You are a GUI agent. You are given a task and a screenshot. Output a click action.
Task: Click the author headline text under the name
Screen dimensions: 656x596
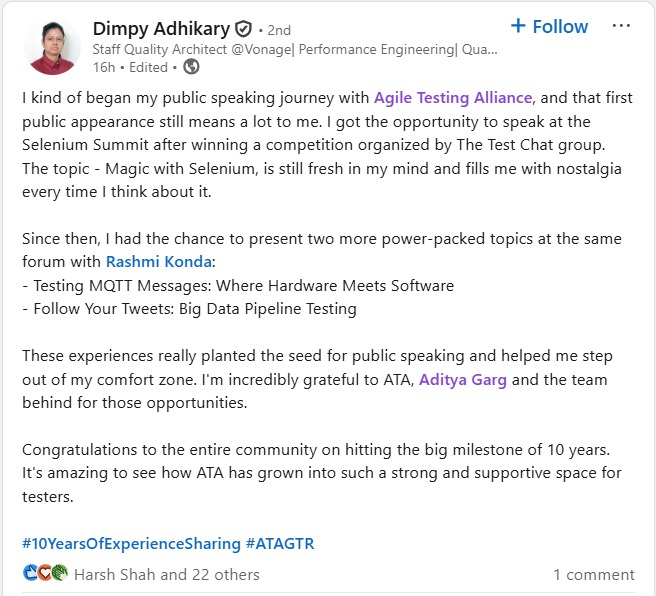click(294, 49)
